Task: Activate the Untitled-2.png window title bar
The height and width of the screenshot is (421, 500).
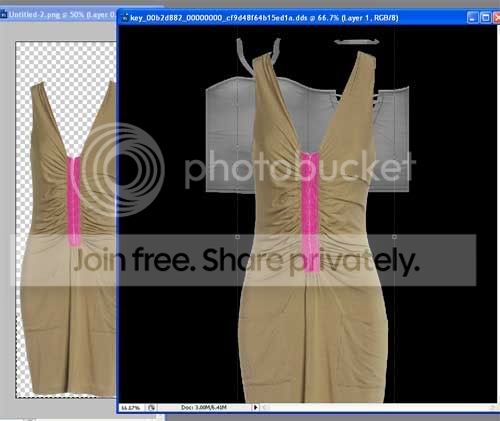Action: pos(58,15)
